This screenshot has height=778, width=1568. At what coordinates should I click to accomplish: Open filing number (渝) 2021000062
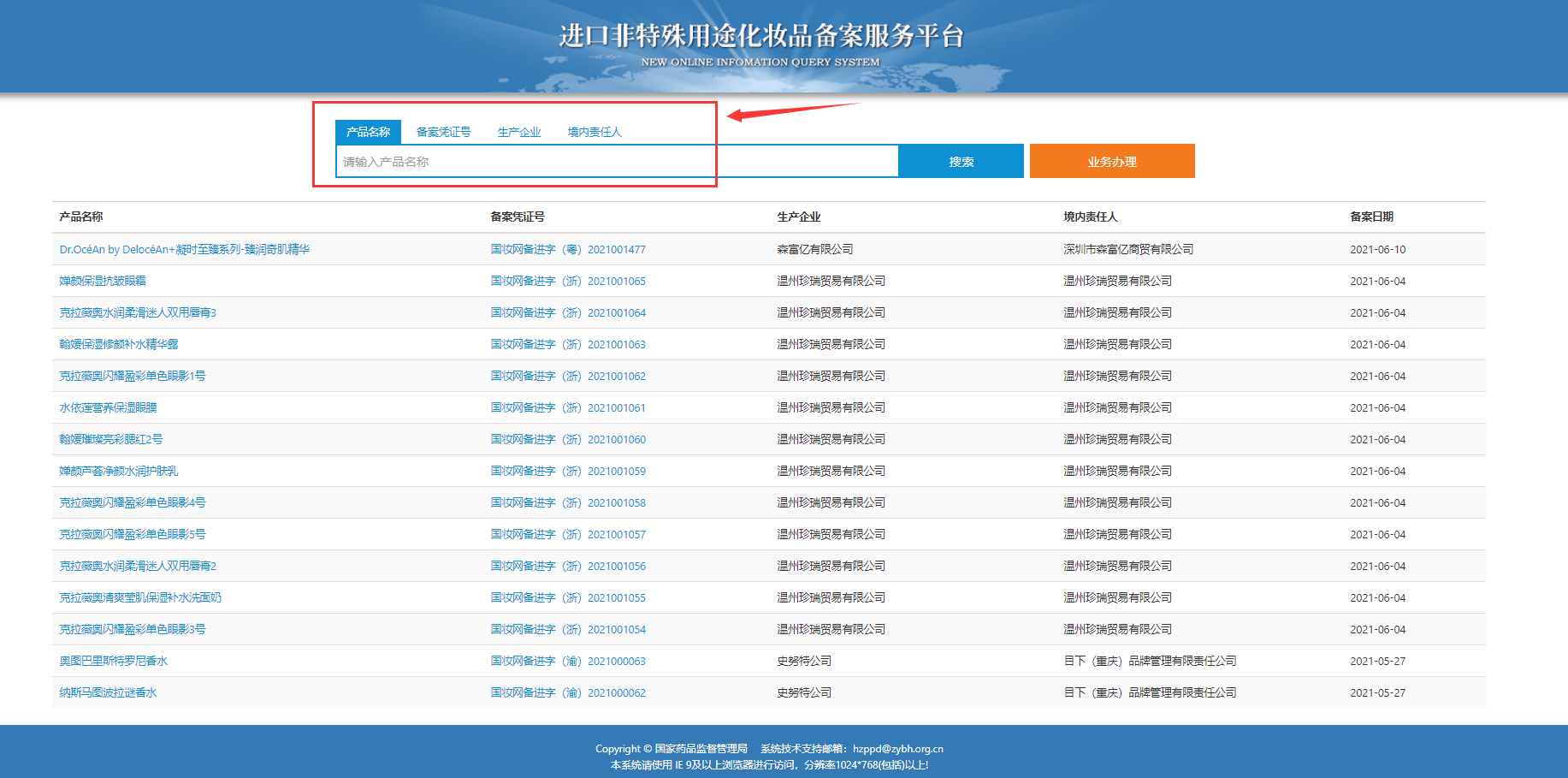[x=568, y=692]
